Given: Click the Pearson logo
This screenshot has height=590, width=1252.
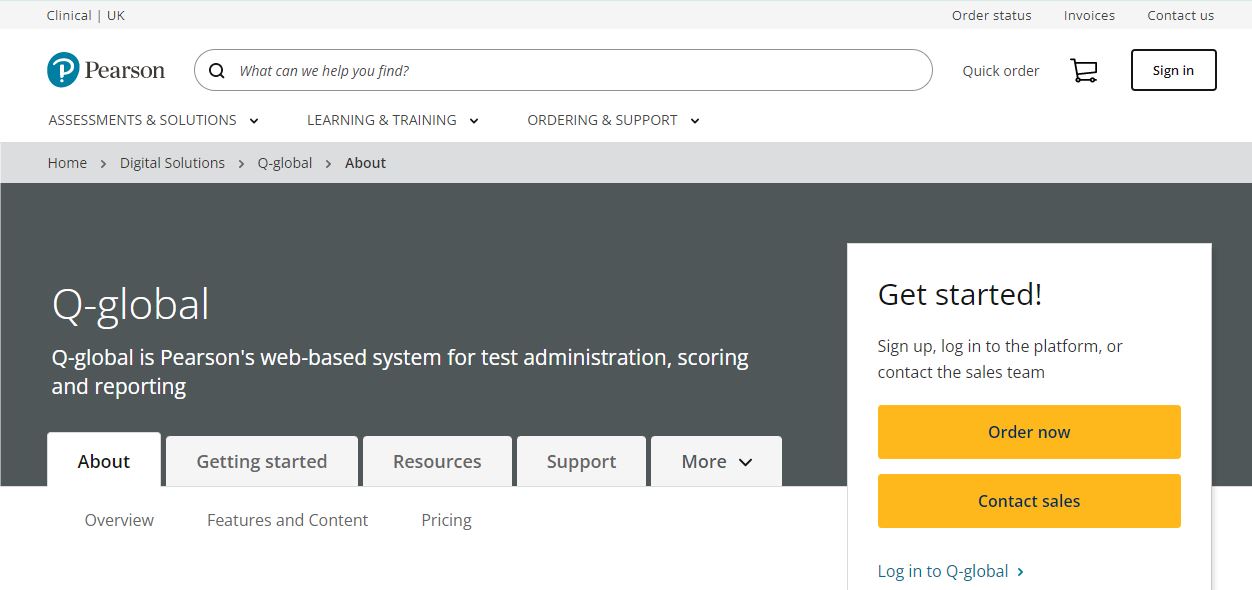Looking at the screenshot, I should click(106, 70).
